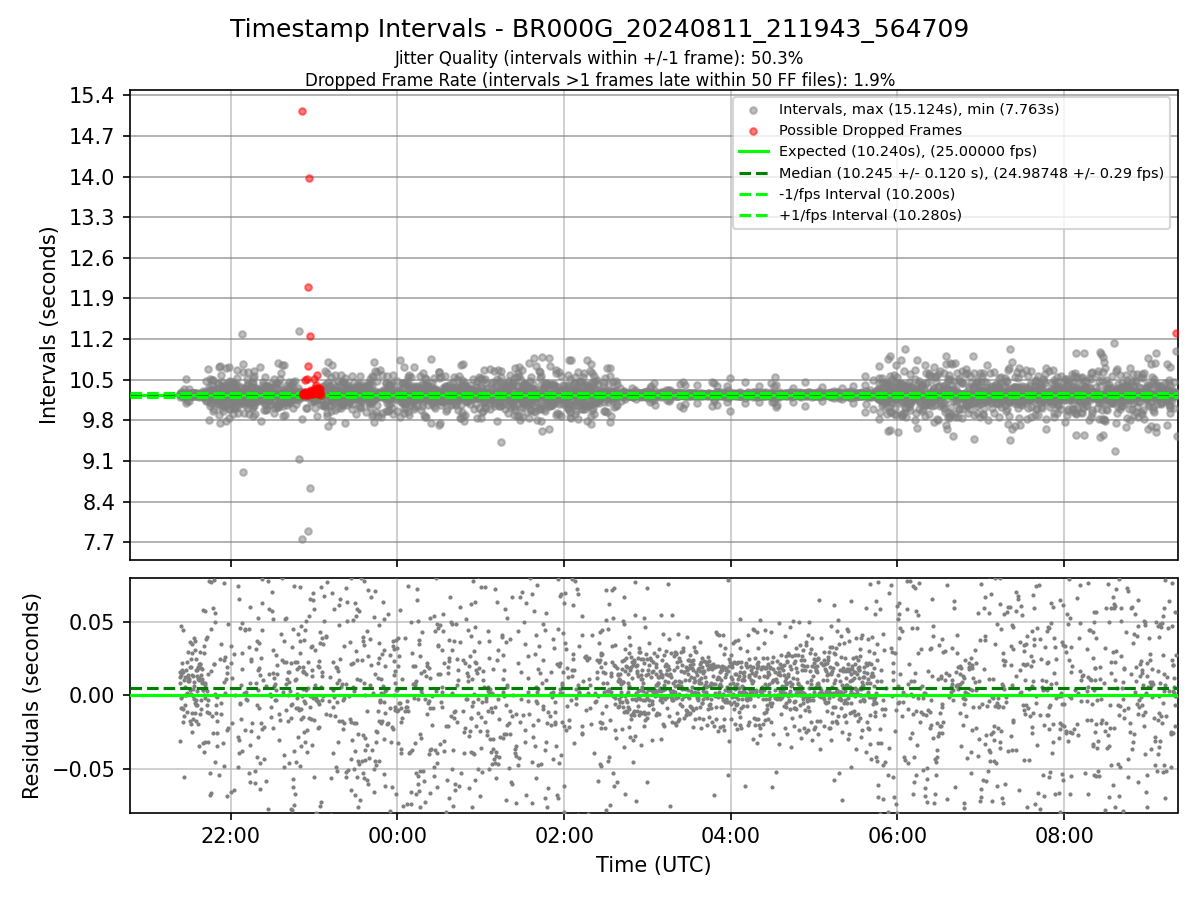Click the '11.9' y-axis tick label

point(91,299)
